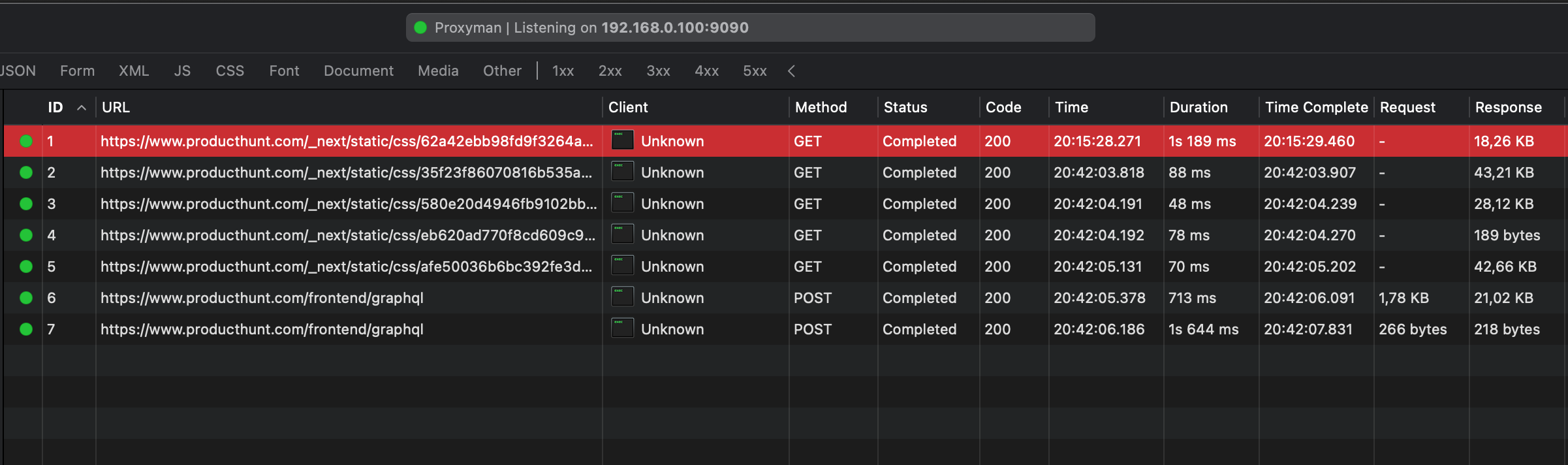Click client app icon in row 5

(x=623, y=266)
